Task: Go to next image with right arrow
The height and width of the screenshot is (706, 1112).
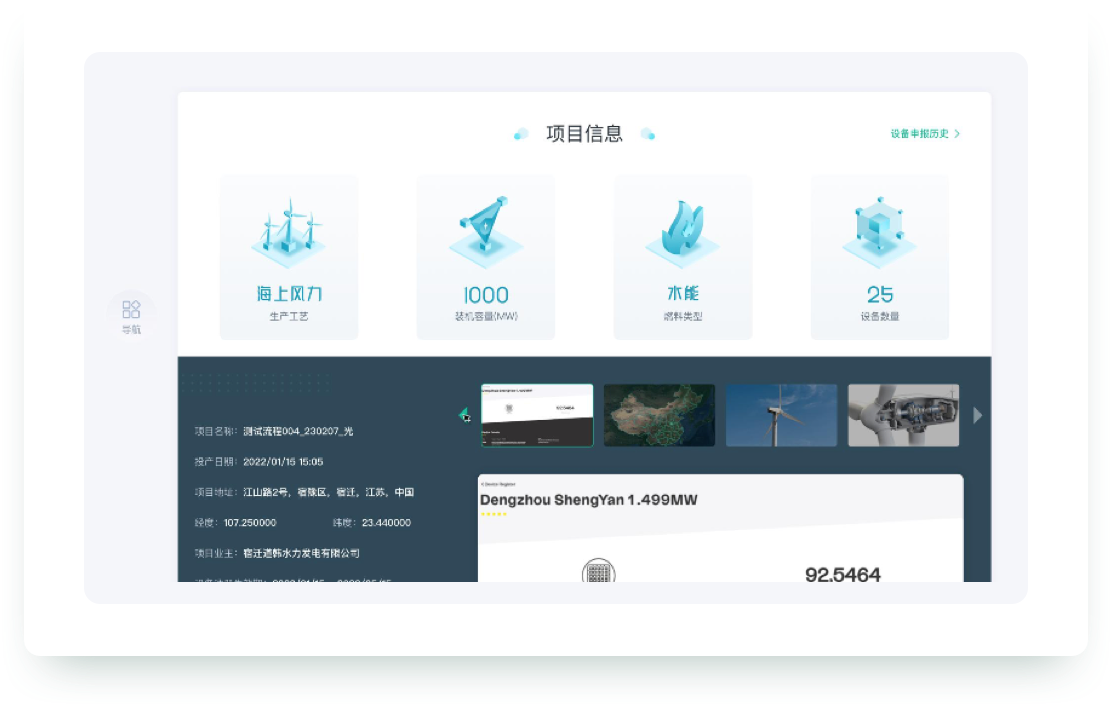Action: 977,415
